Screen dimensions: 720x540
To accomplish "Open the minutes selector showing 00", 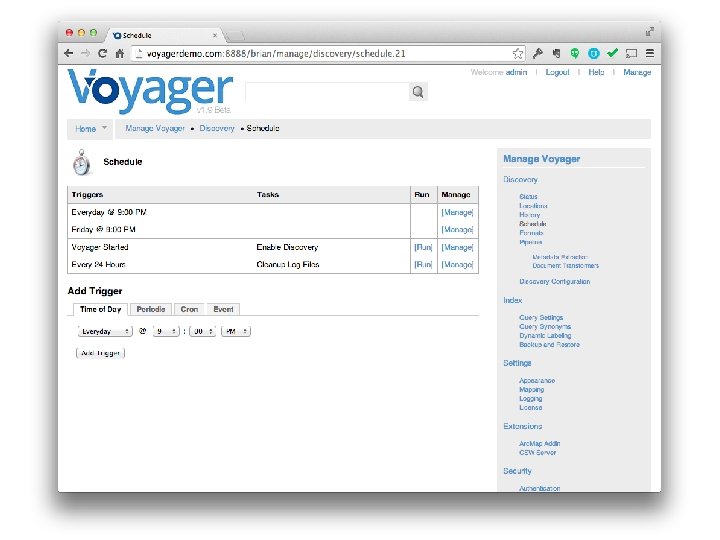I will [202, 331].
